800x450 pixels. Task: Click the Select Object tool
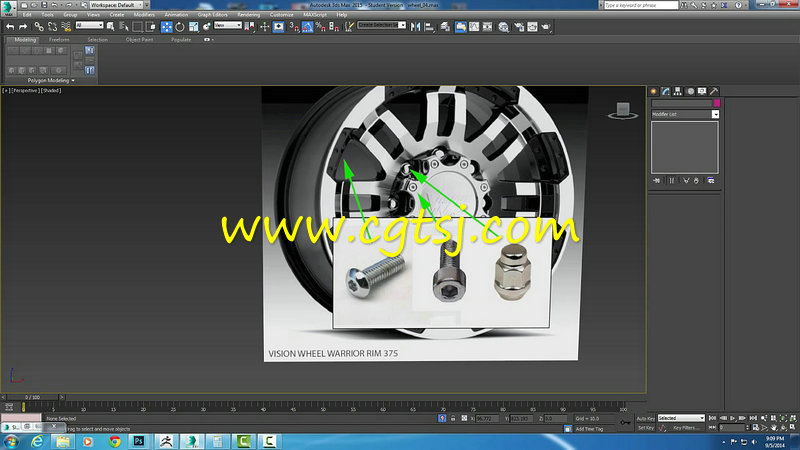click(x=111, y=27)
